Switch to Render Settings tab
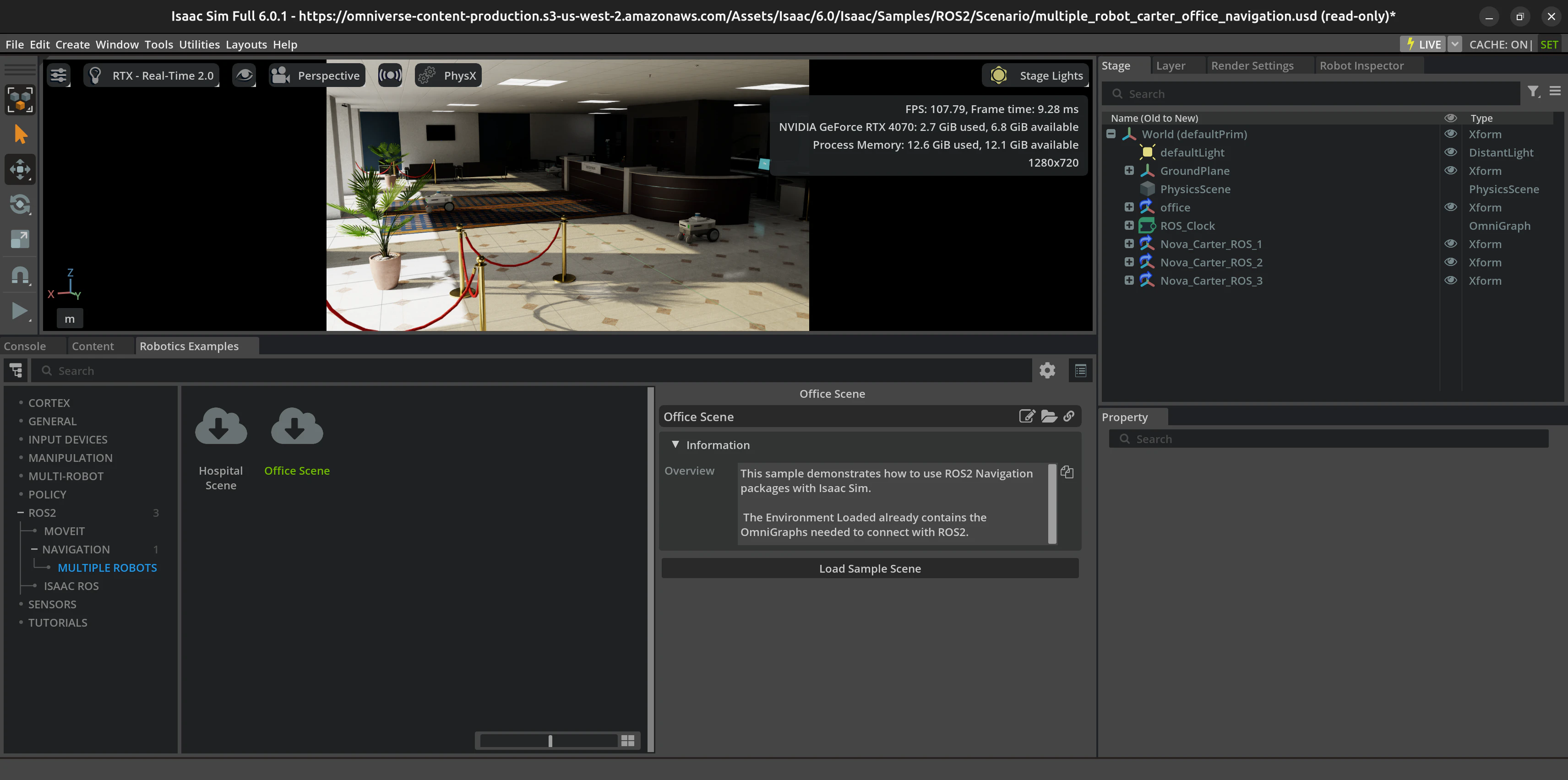The height and width of the screenshot is (780, 1568). (1252, 66)
